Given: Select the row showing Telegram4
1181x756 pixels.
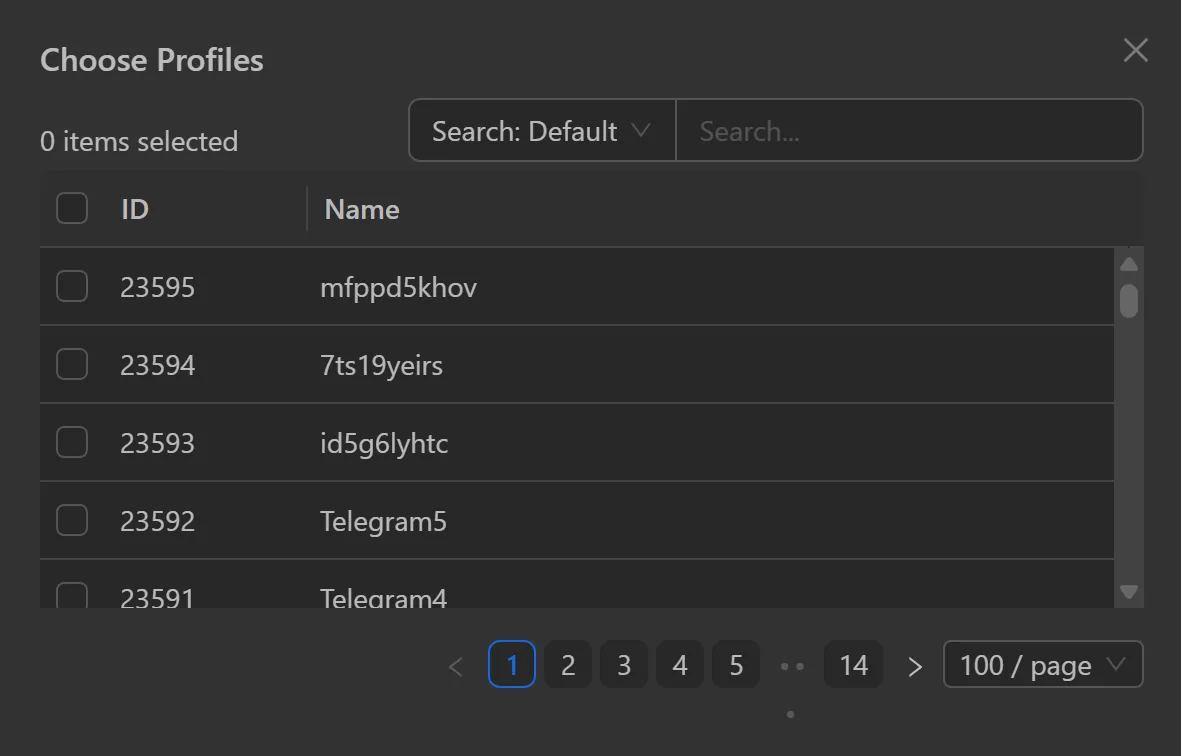Looking at the screenshot, I should click(x=384, y=595).
